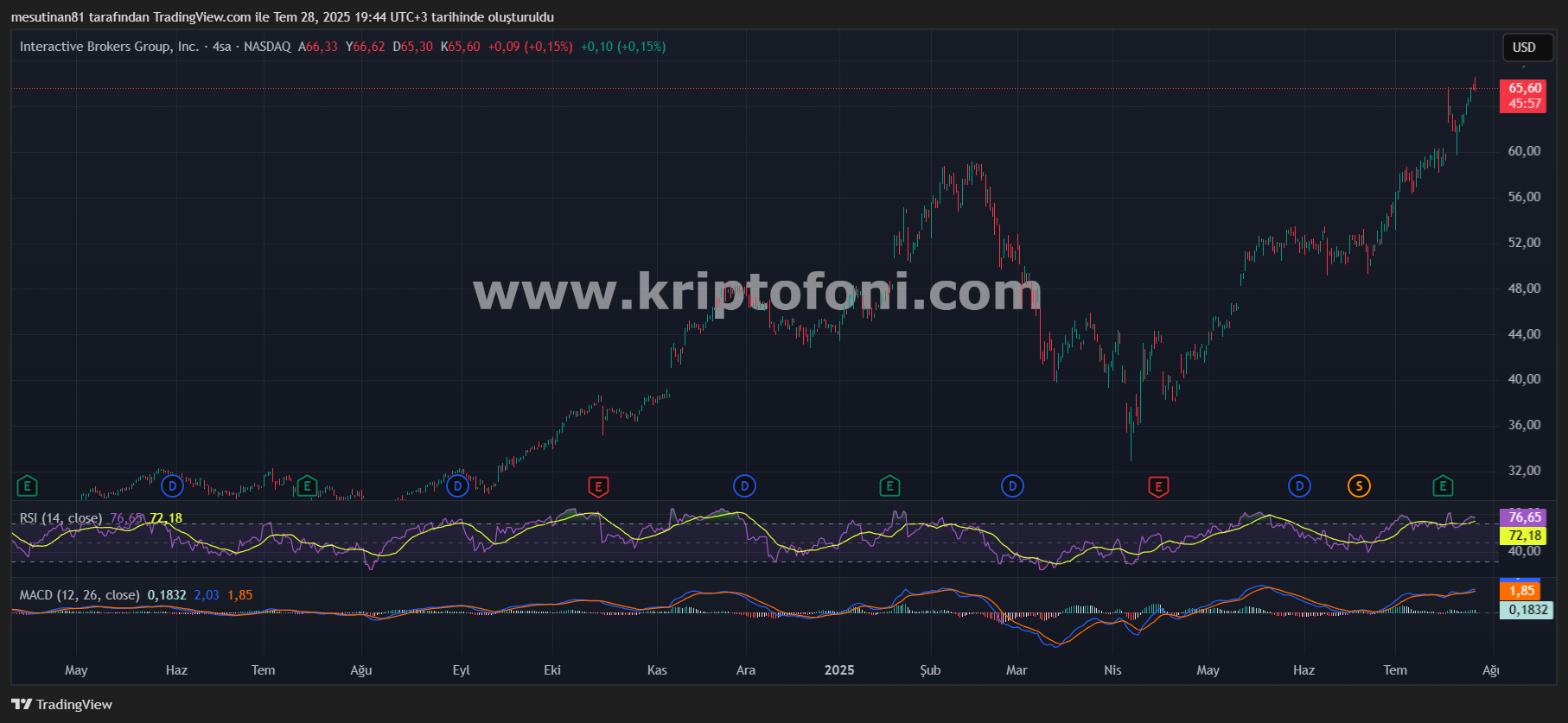Click the 0,1832 MACD histogram label on the axis
The height and width of the screenshot is (723, 1568).
pyautogui.click(x=1527, y=610)
